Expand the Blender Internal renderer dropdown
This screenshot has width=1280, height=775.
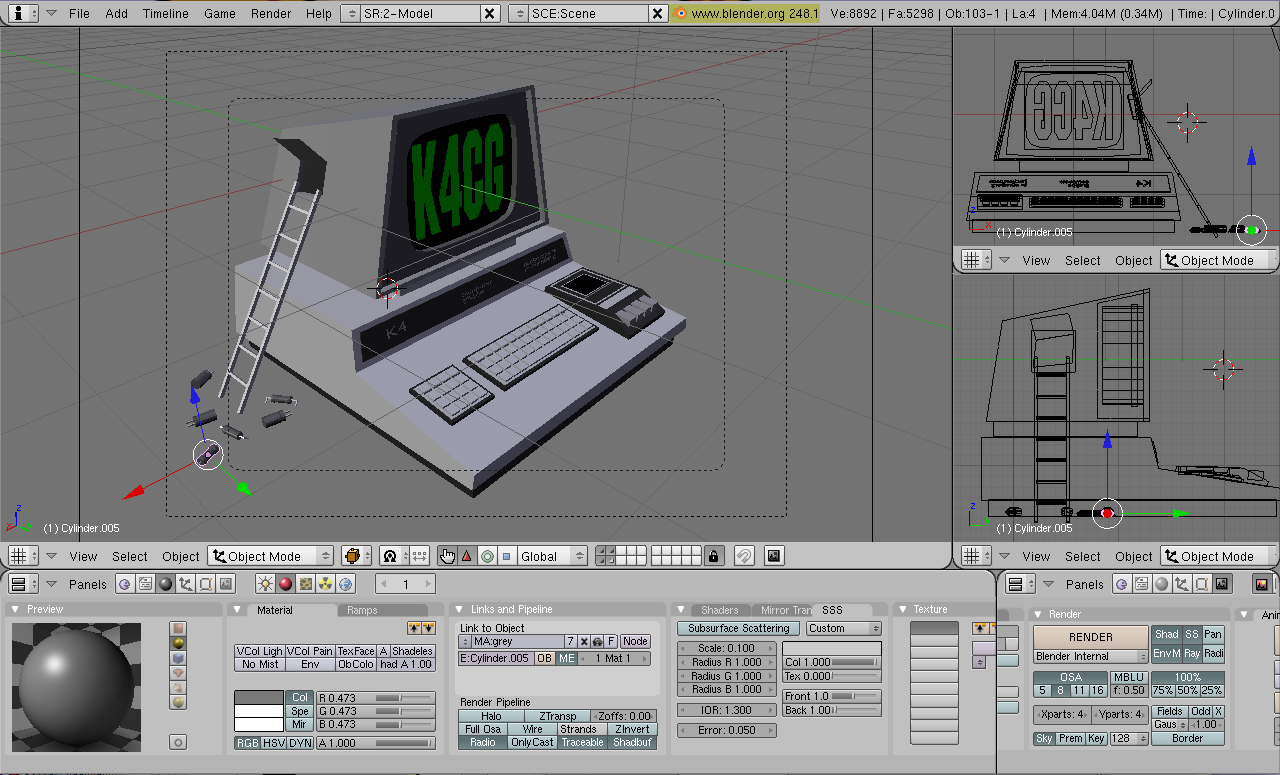(x=1090, y=656)
